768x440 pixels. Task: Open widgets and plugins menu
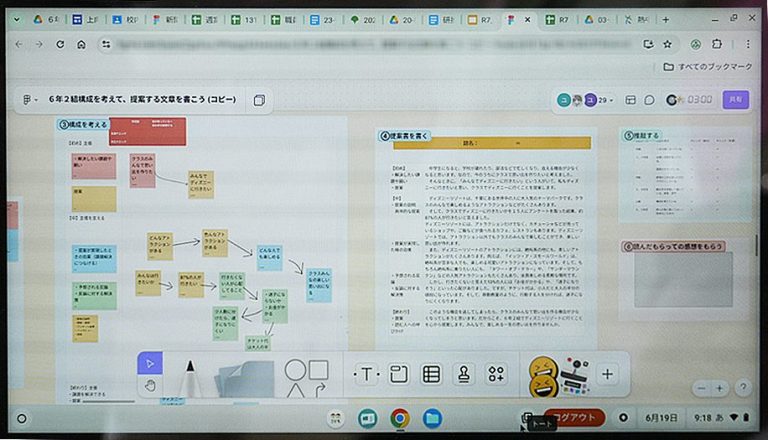click(496, 374)
